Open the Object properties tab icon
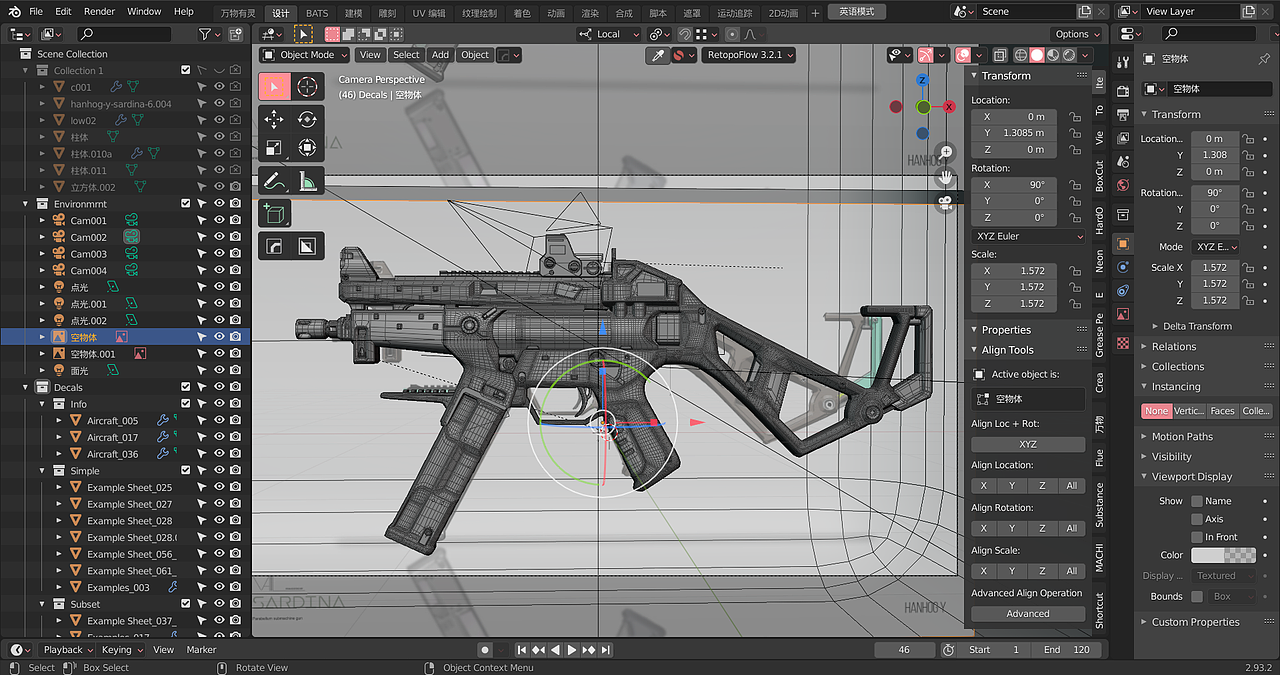 coord(1123,243)
